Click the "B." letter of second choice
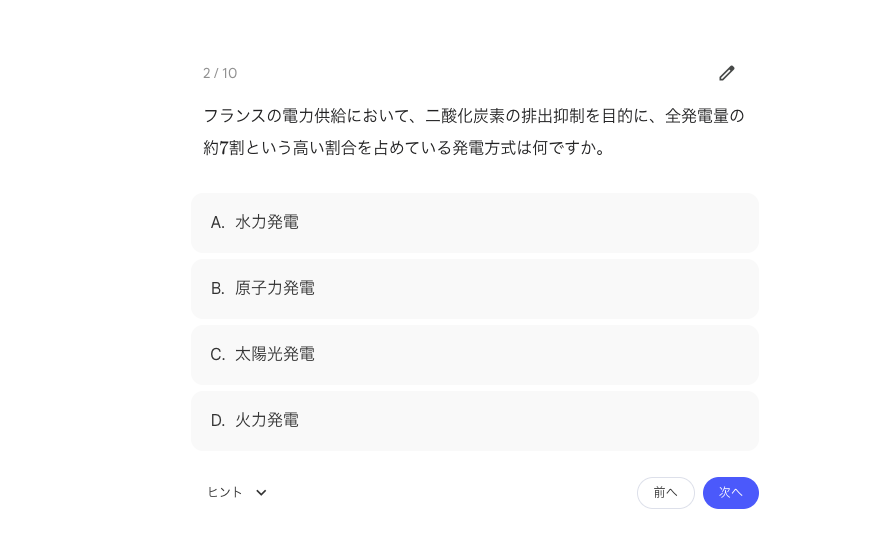 click(x=218, y=288)
